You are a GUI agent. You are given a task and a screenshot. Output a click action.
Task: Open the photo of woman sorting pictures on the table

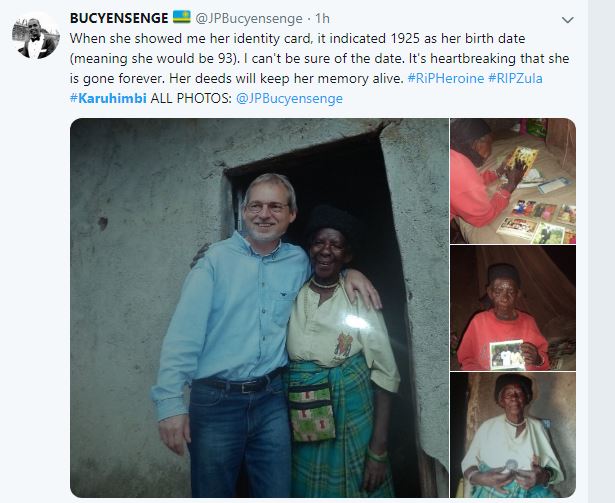click(x=513, y=181)
